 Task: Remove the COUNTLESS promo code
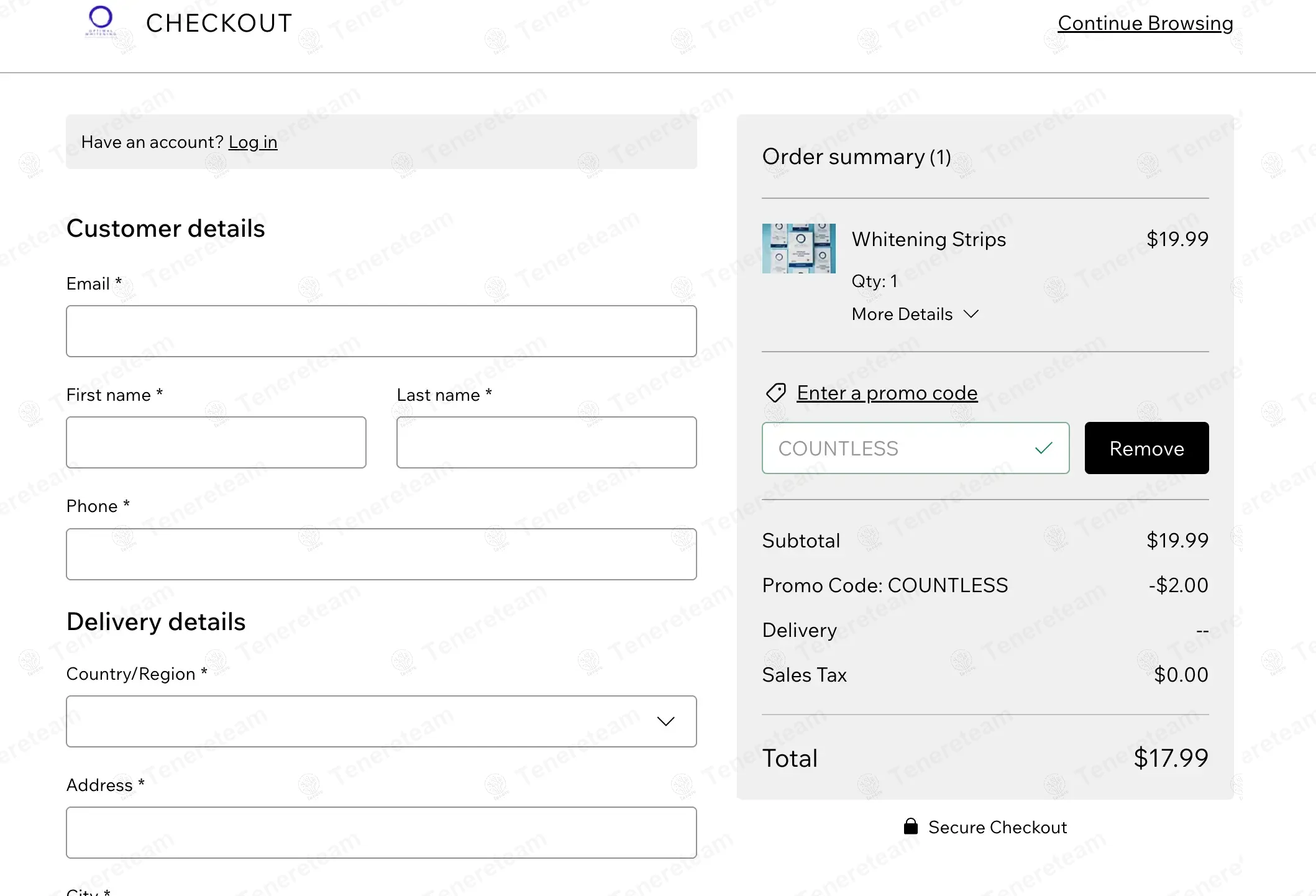pos(1147,448)
